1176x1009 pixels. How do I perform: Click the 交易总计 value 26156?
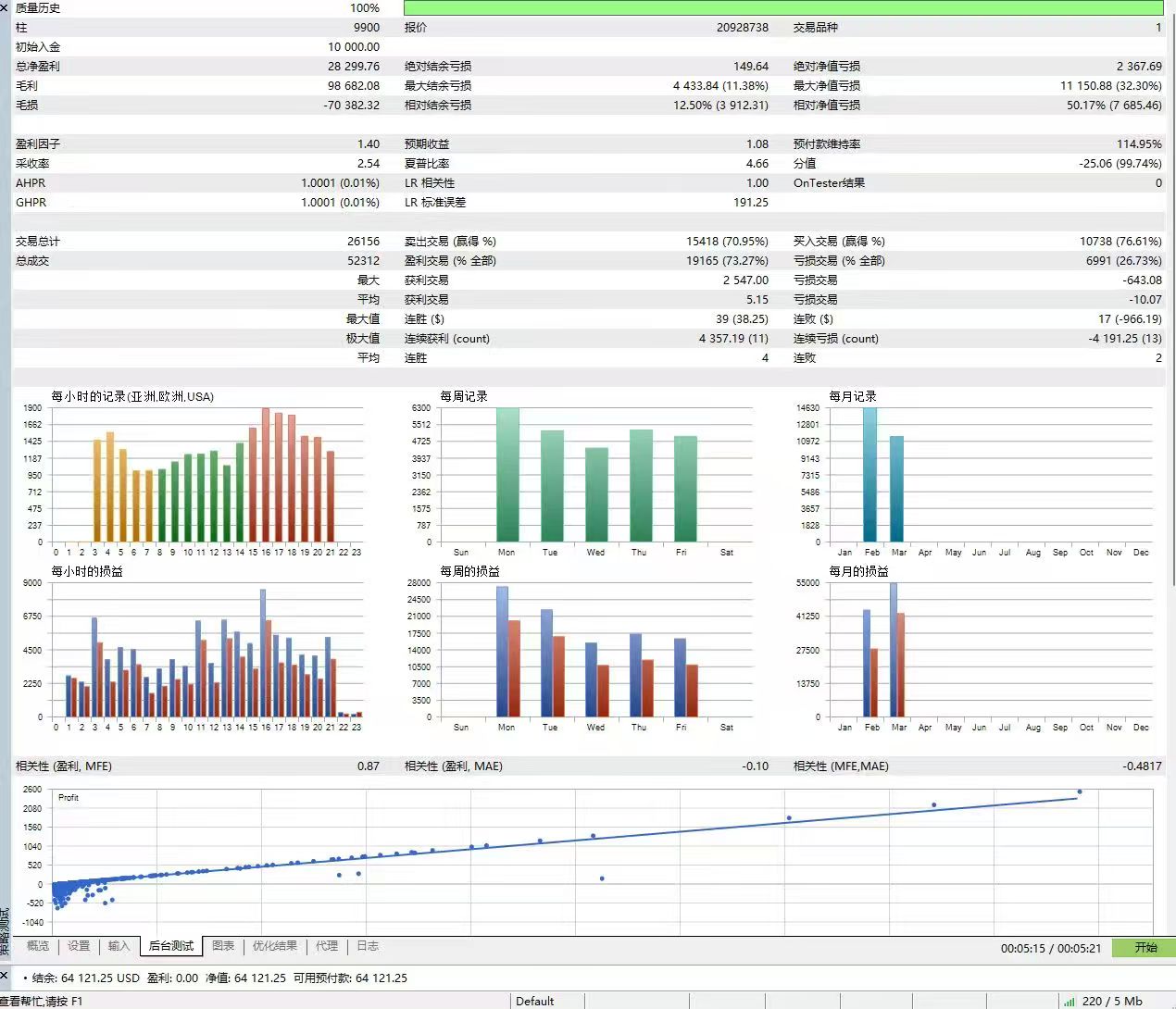click(363, 242)
